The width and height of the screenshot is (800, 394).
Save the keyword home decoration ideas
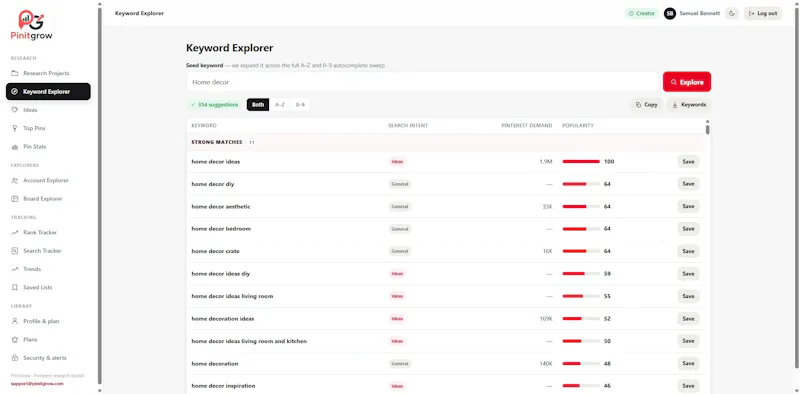click(688, 318)
